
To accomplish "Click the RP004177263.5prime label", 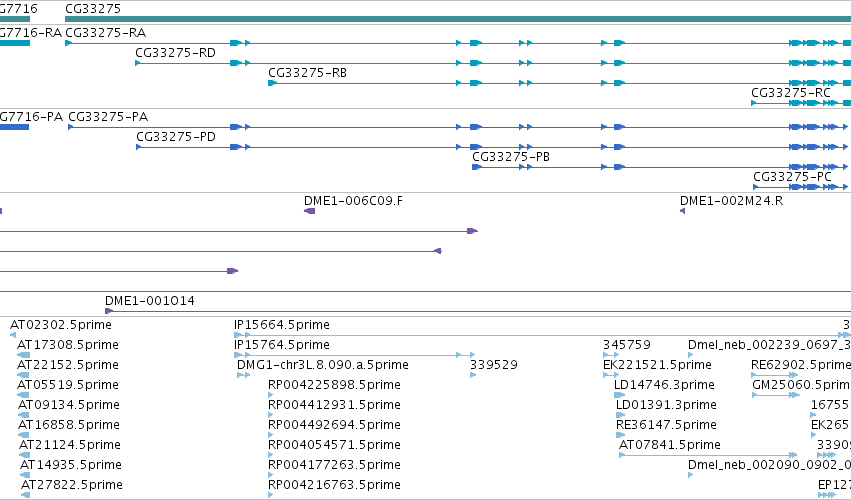I will coord(334,465).
